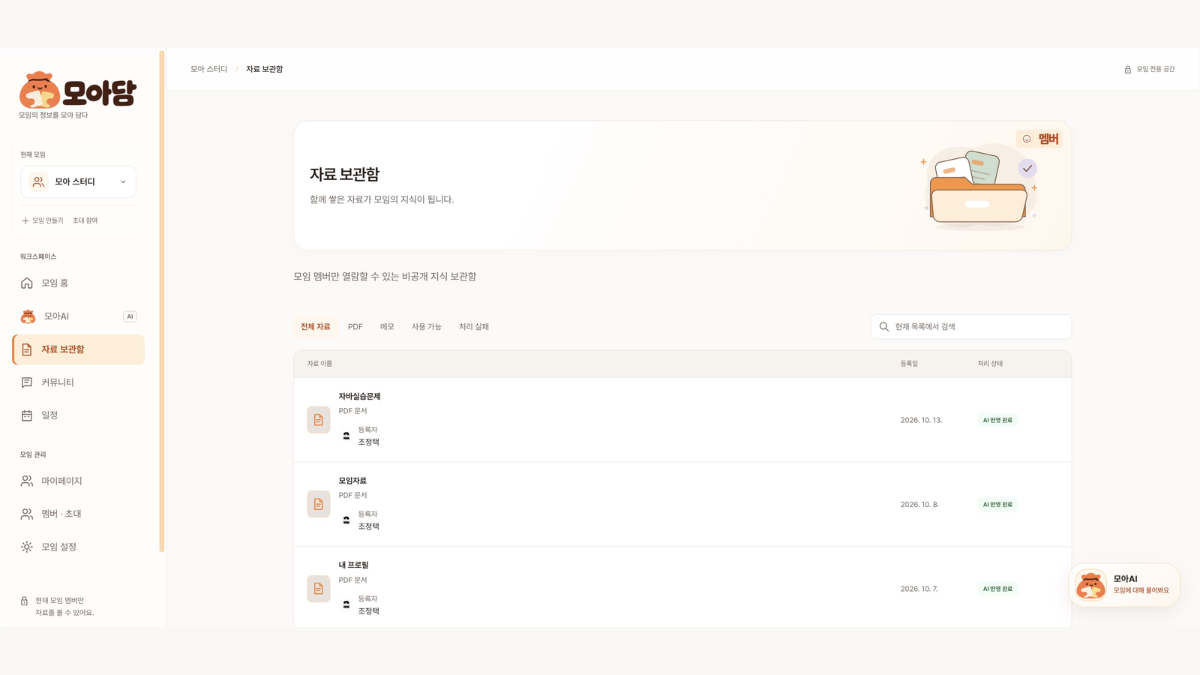Open the floating 모아AI chat button
1200x675 pixels.
1125,585
